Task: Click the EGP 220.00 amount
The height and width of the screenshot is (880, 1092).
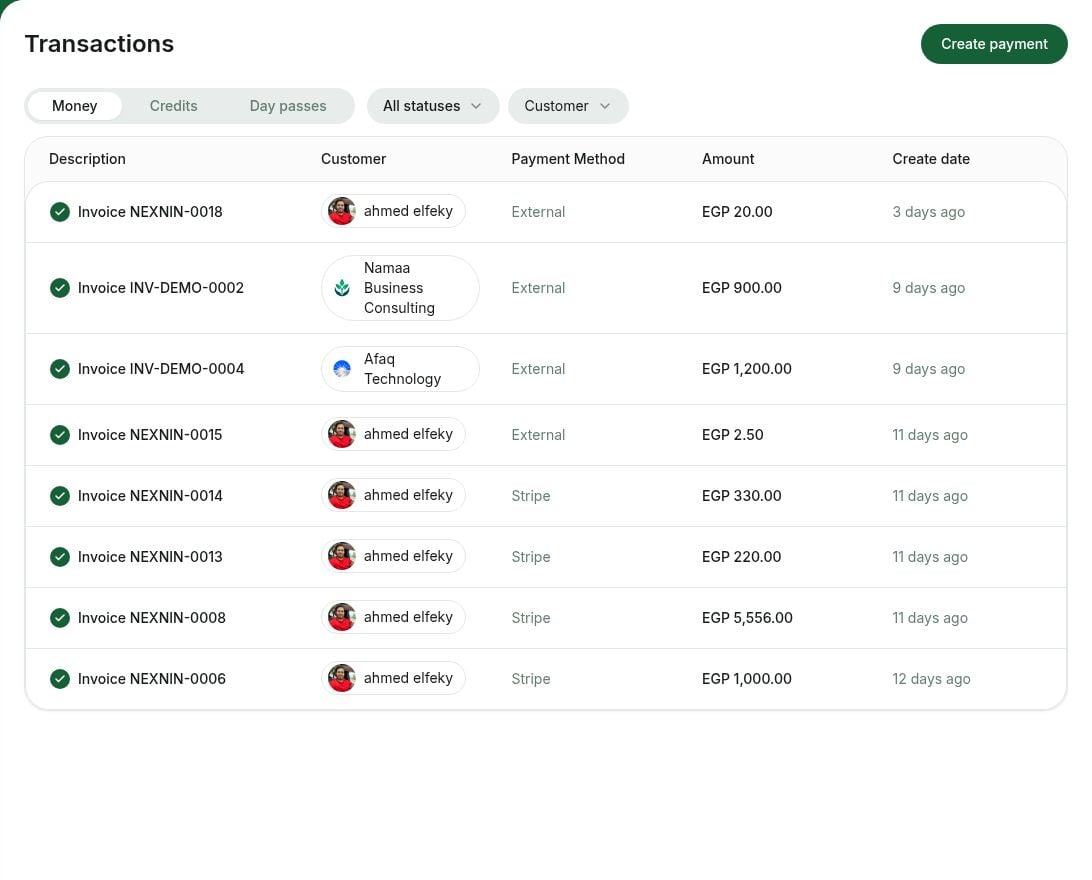Action: click(x=742, y=557)
